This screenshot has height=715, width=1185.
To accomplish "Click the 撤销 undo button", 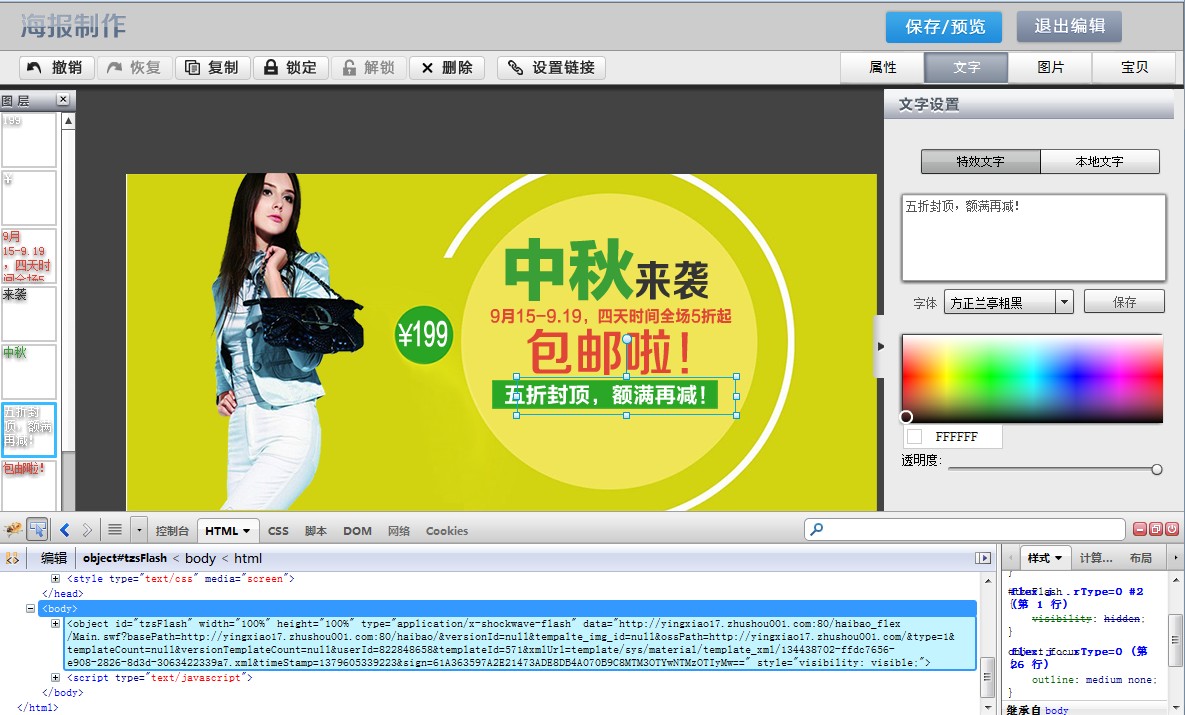I will point(56,67).
